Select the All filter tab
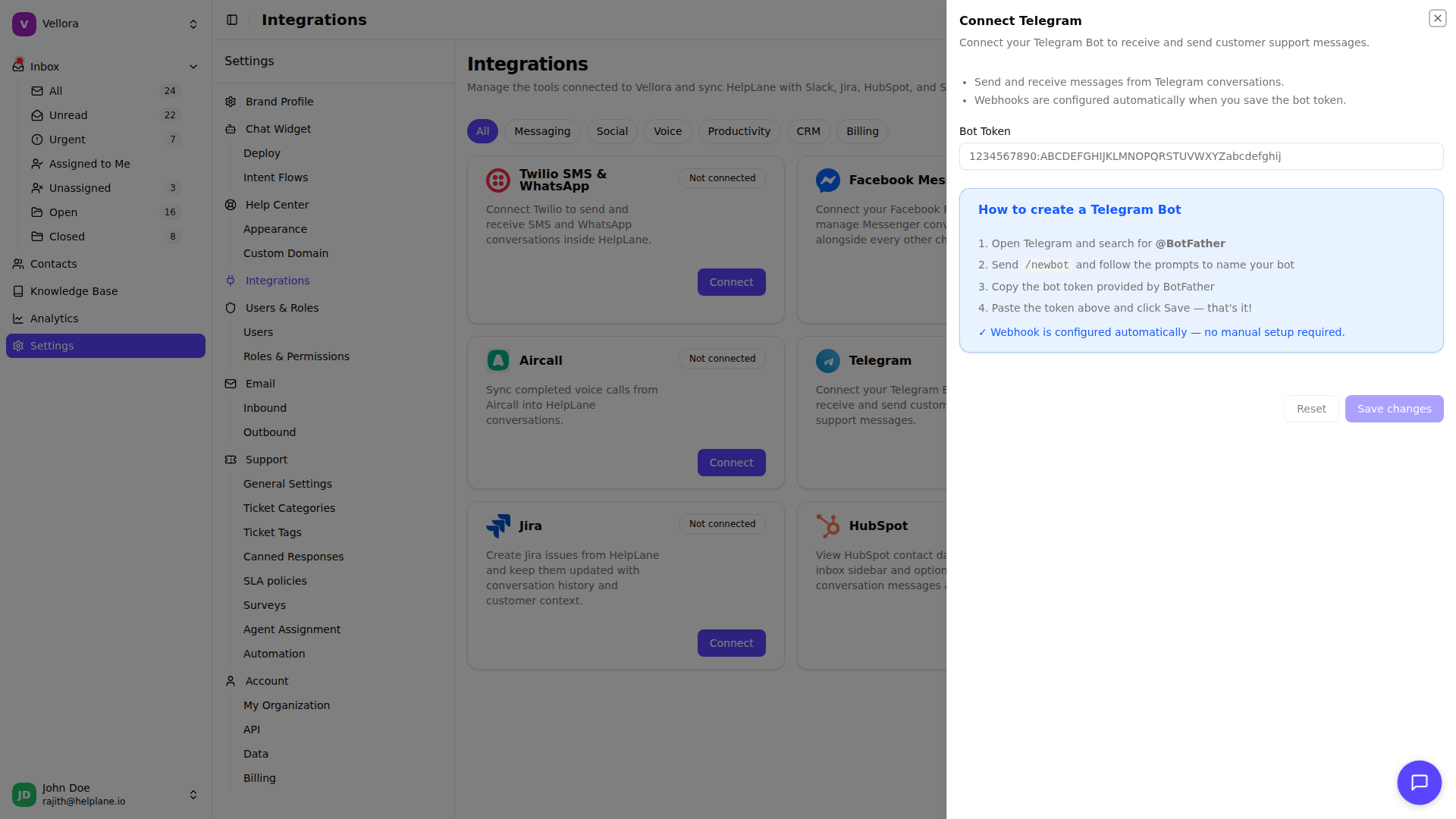 coord(482,131)
